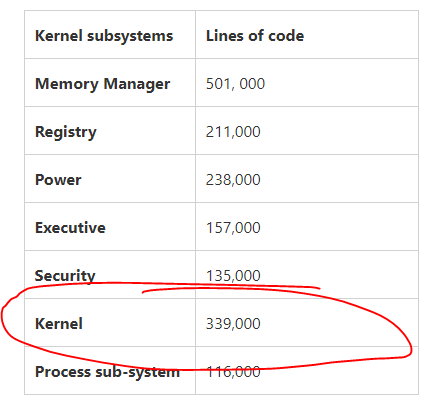Image resolution: width=435 pixels, height=407 pixels.
Task: Click the word 'code' in the header
Action: pos(286,36)
